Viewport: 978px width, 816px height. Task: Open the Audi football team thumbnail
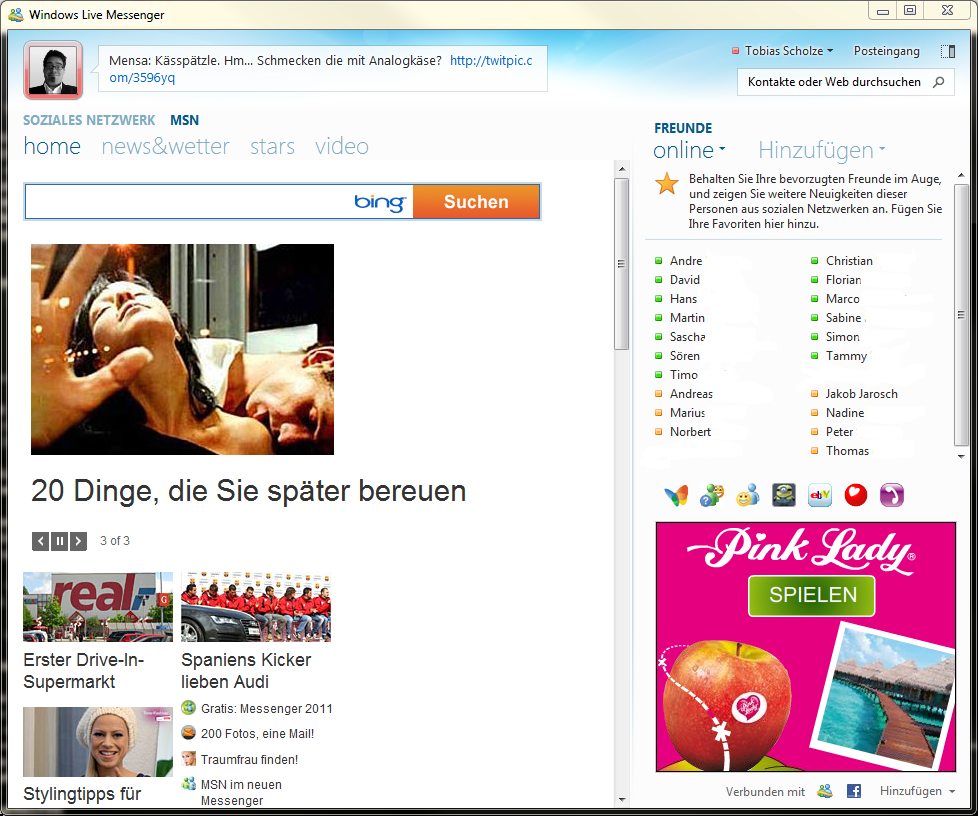(256, 607)
